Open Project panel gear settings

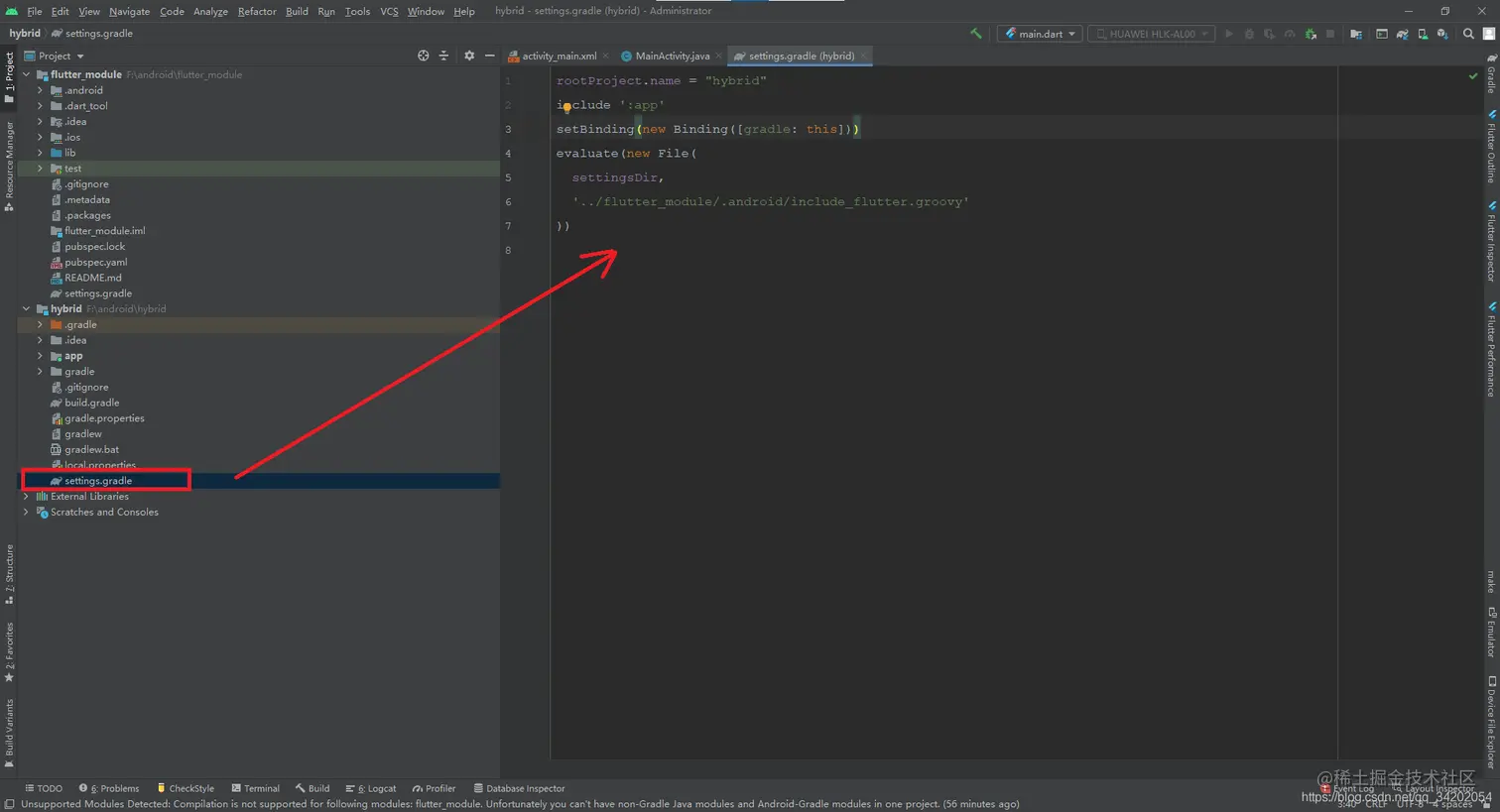(x=469, y=56)
